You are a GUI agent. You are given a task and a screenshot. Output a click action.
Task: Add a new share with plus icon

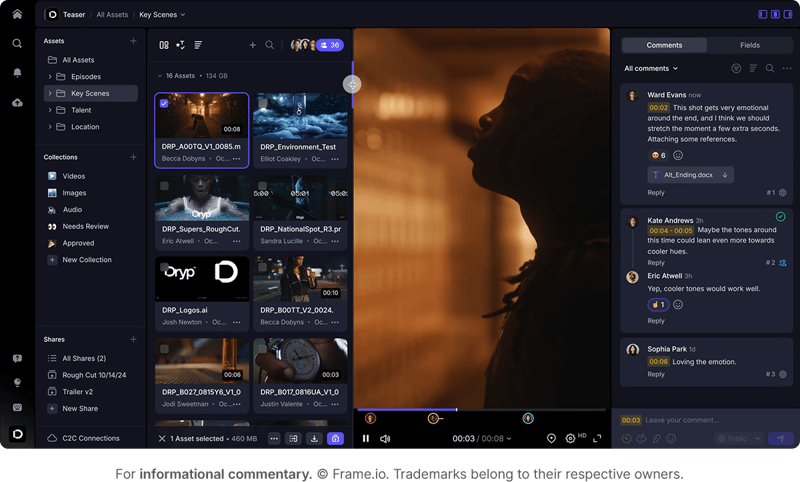pyautogui.click(x=133, y=339)
